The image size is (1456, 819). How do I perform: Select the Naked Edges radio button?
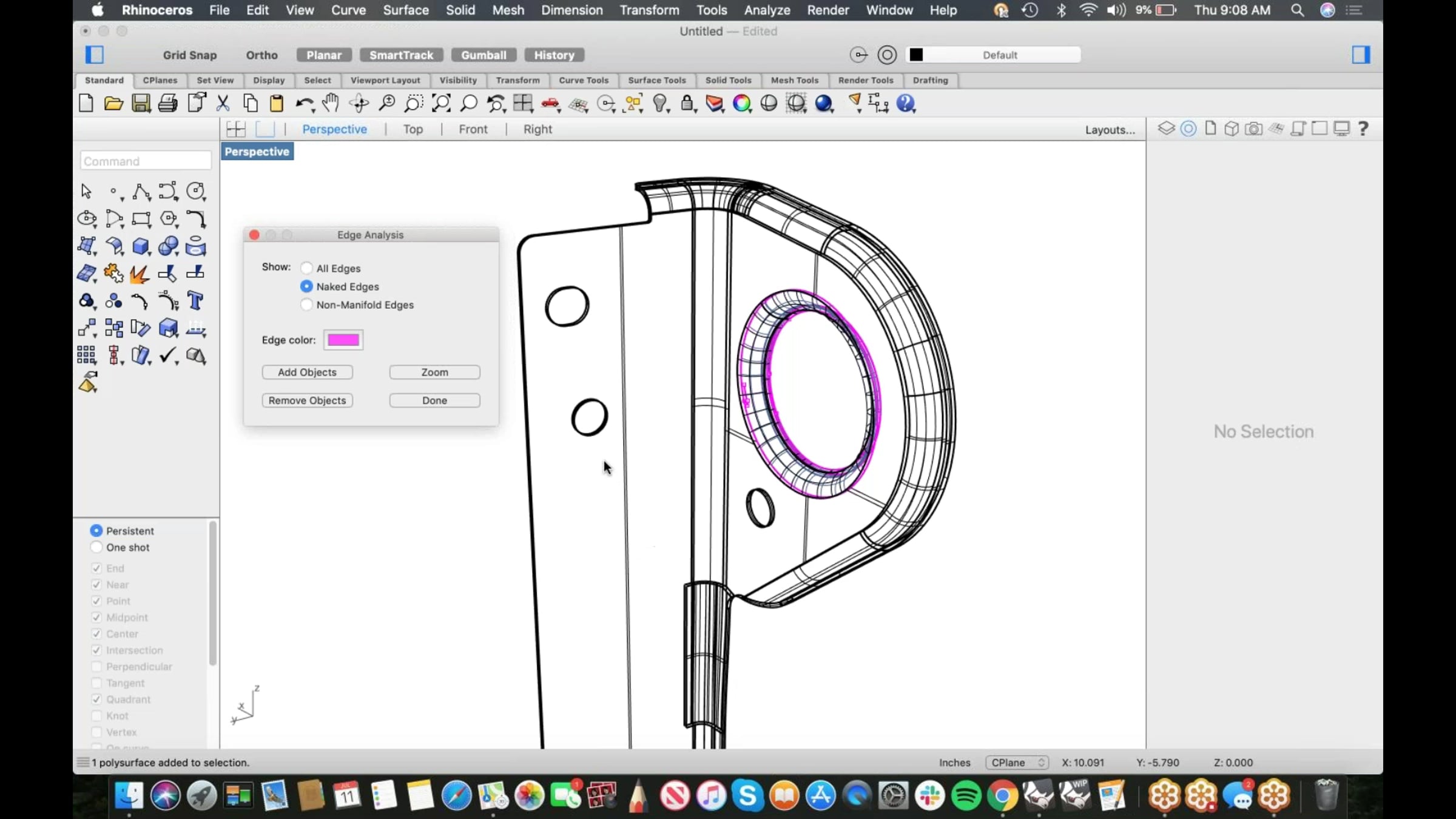306,286
